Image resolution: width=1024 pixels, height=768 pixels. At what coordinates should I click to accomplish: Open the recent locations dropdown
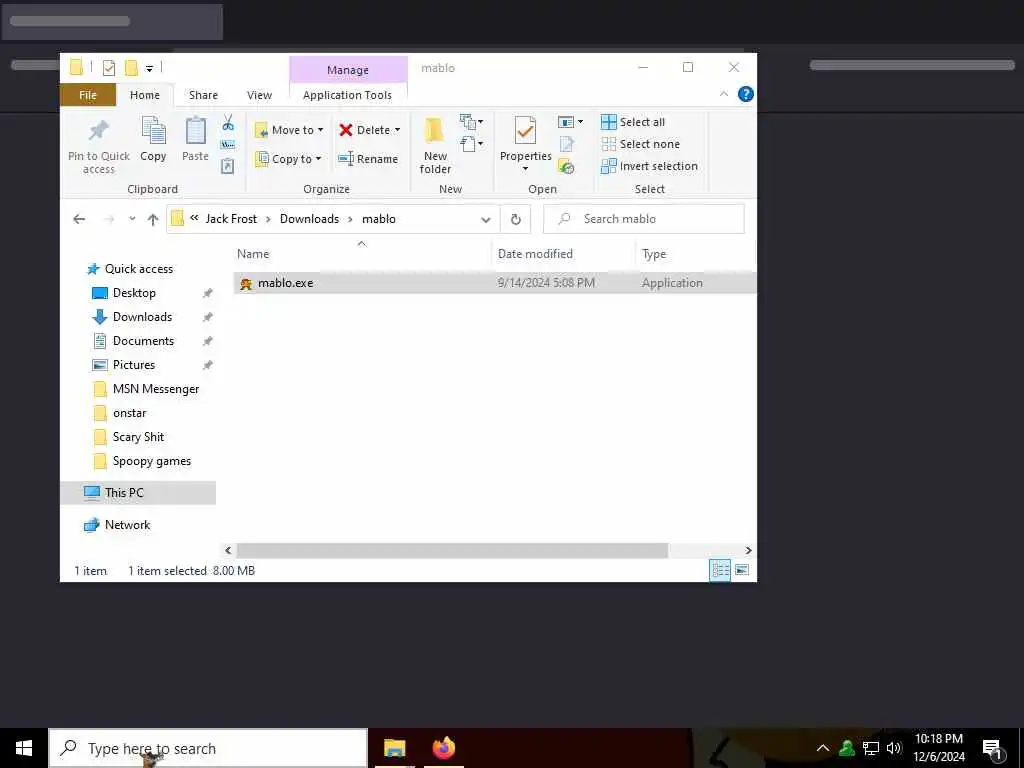click(x=132, y=219)
